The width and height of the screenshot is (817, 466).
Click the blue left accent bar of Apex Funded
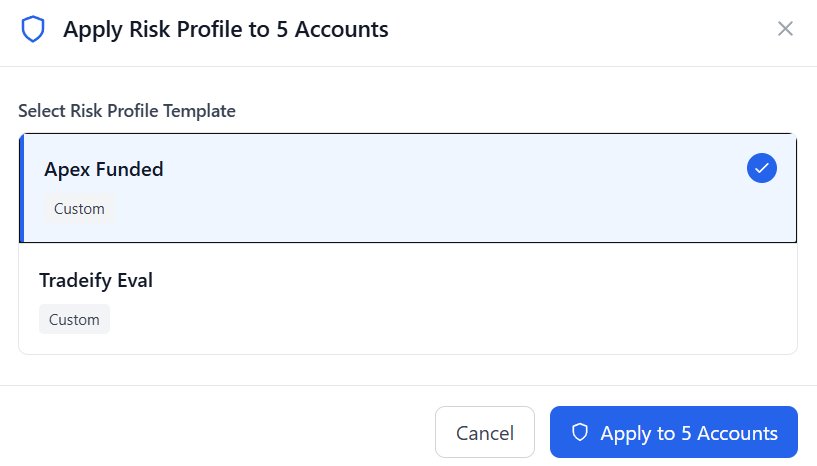21,188
